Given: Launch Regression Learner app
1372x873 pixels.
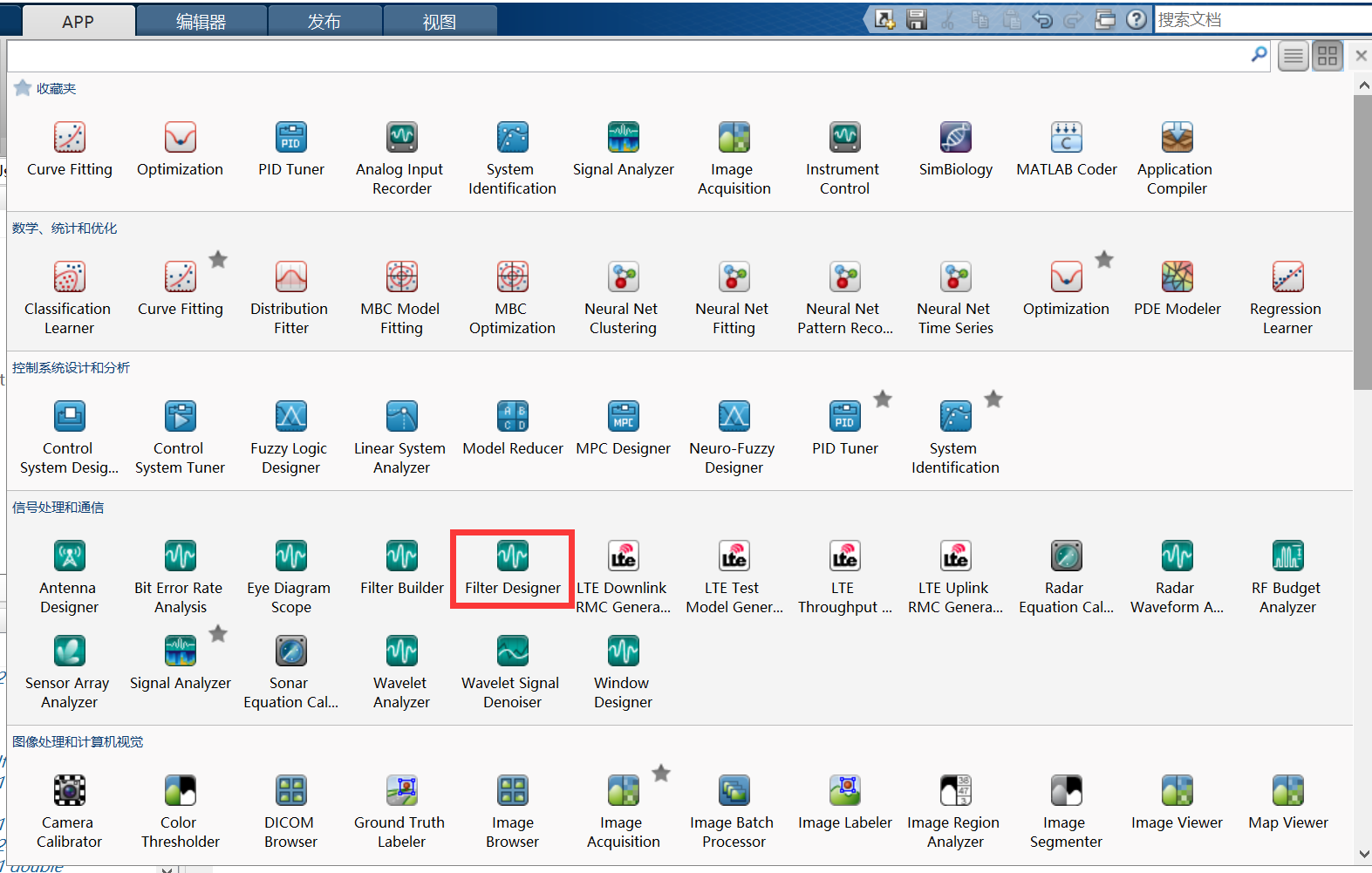Looking at the screenshot, I should point(1287,298).
